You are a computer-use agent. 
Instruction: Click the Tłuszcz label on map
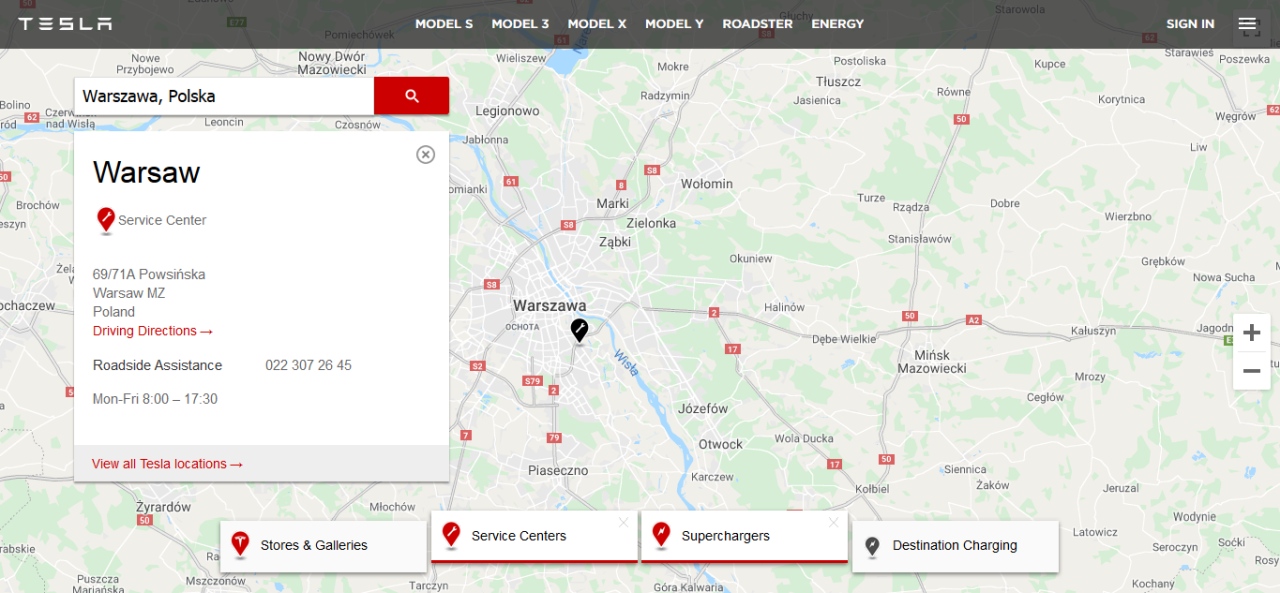click(838, 81)
